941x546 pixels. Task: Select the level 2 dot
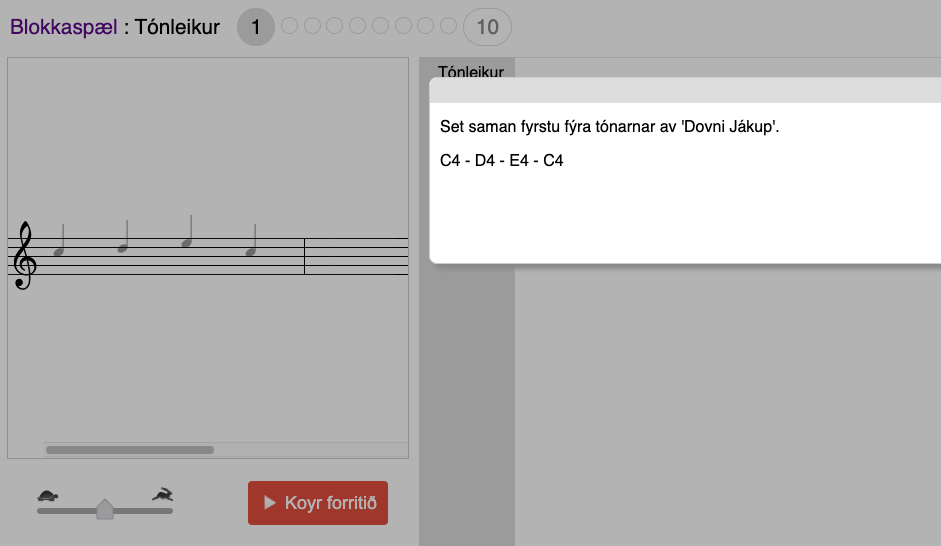pyautogui.click(x=290, y=26)
